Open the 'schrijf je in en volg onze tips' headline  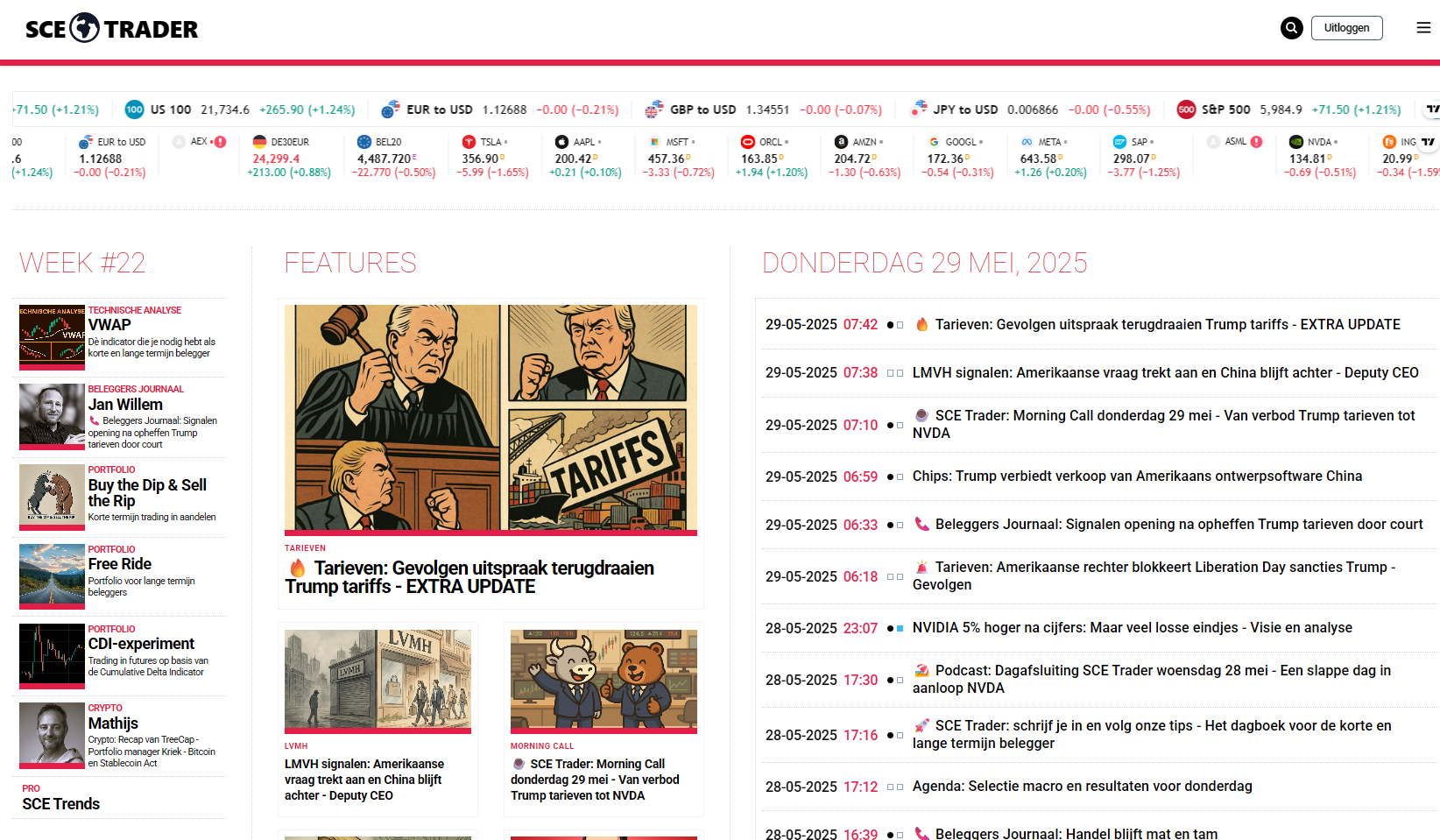tap(1152, 734)
